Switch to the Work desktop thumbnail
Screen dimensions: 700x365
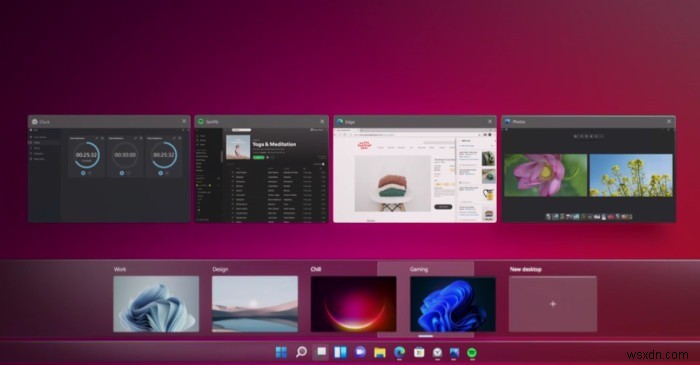point(156,304)
